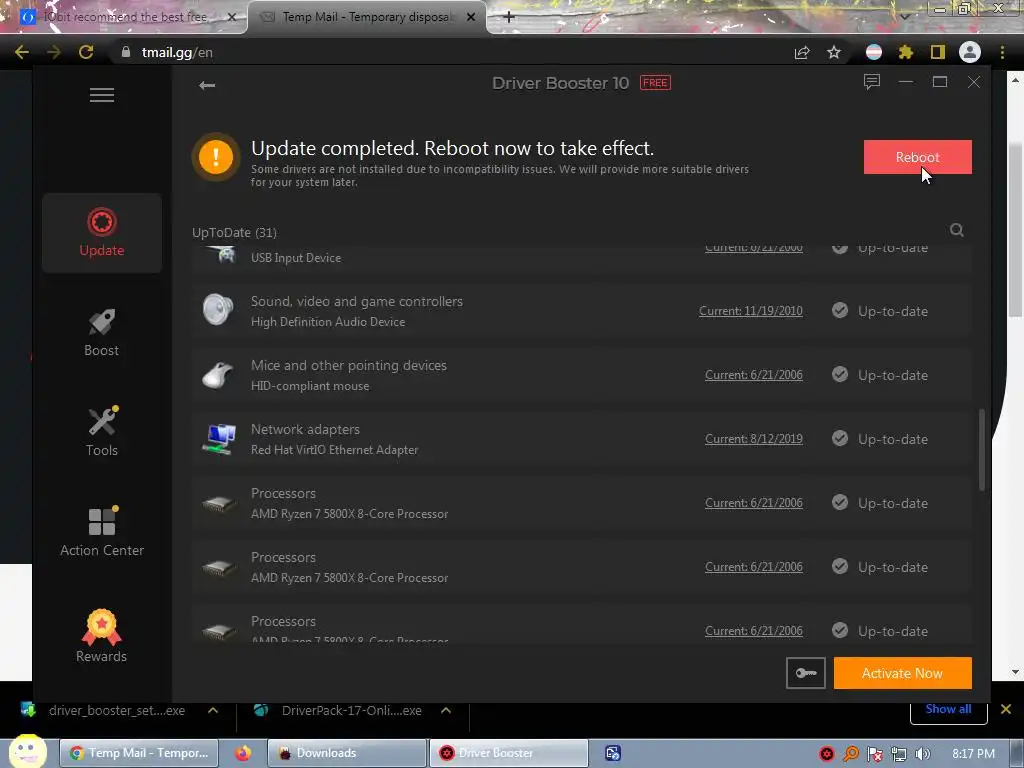
Task: Open the Temp Mail taskbar window
Action: (x=140, y=753)
